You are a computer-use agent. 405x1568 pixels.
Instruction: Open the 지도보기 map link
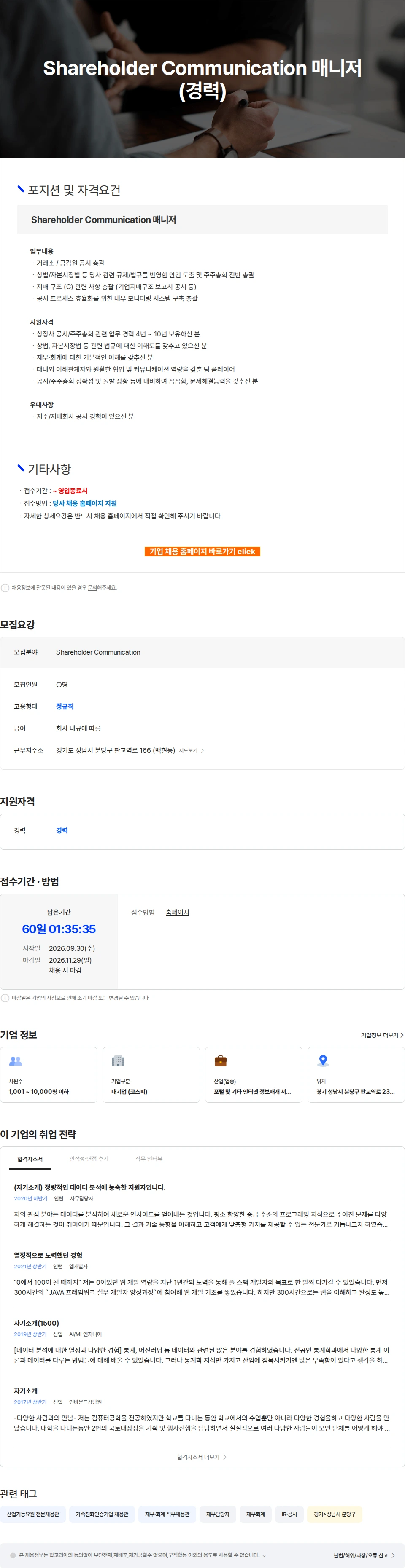click(x=188, y=751)
